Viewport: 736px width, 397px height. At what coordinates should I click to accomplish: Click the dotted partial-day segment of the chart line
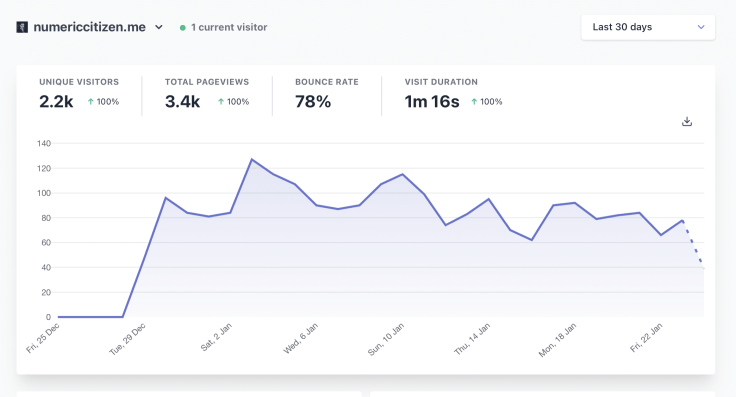click(693, 244)
